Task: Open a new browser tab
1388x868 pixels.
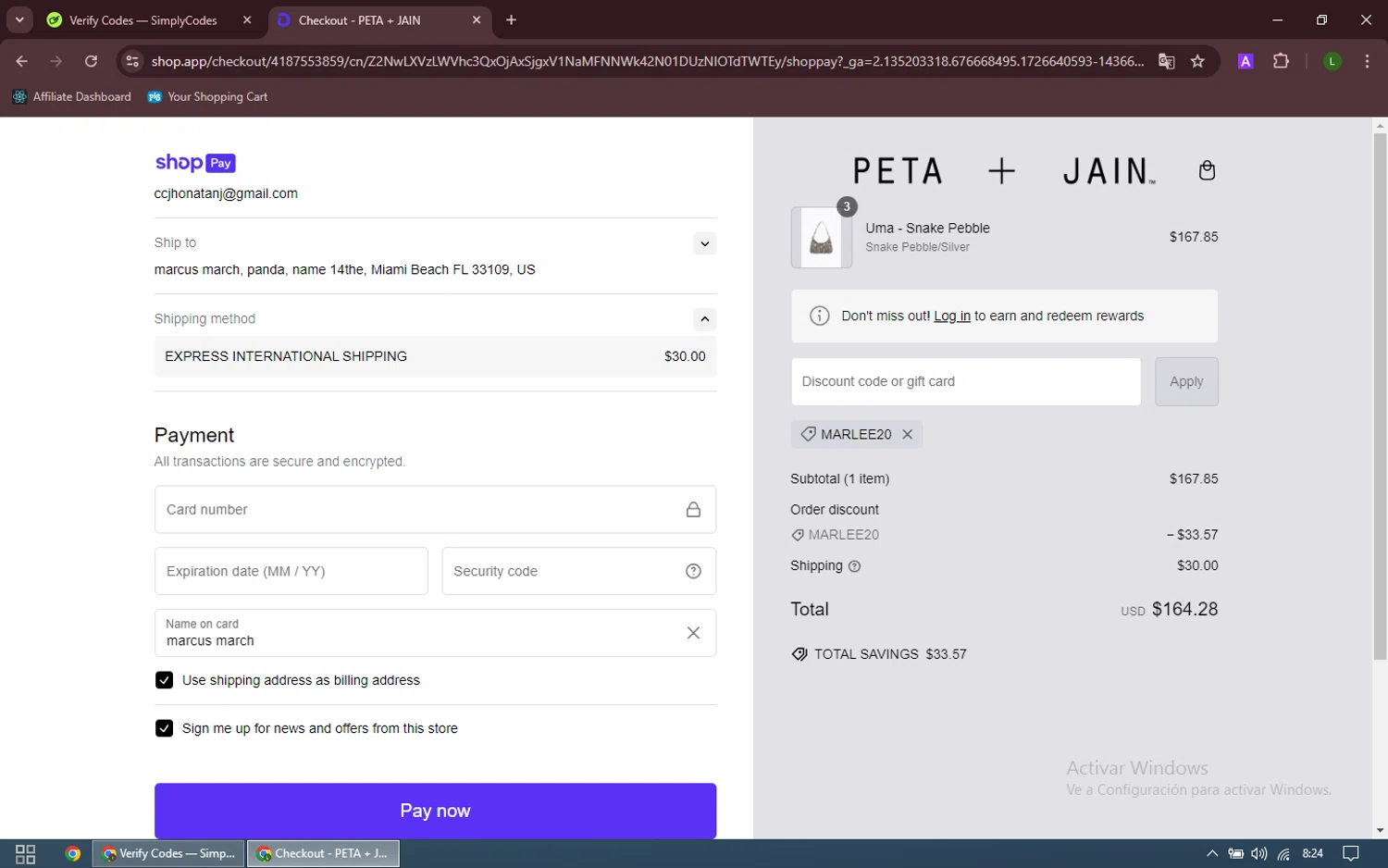Action: pos(511,19)
